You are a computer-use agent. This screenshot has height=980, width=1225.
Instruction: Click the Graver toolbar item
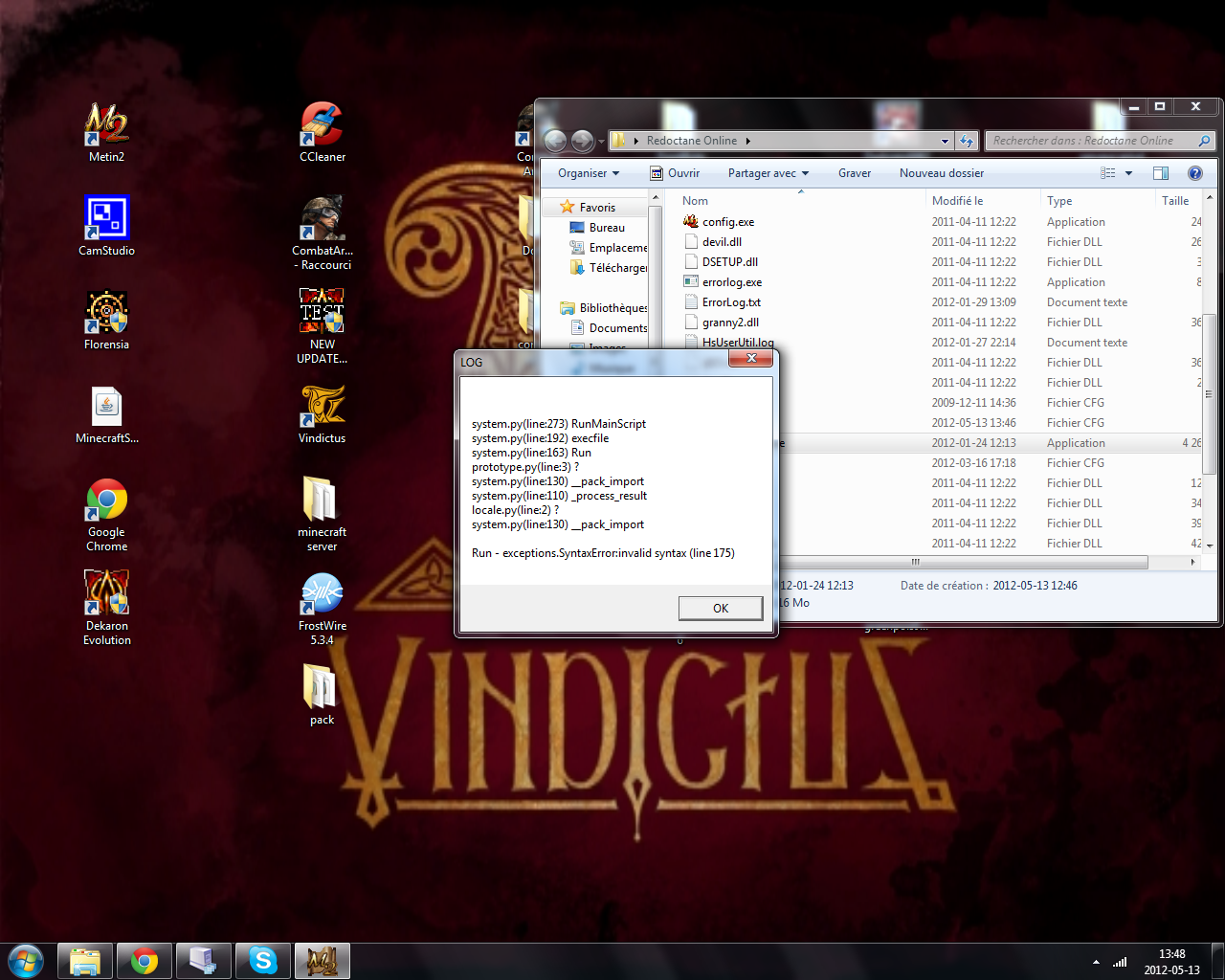pos(855,173)
